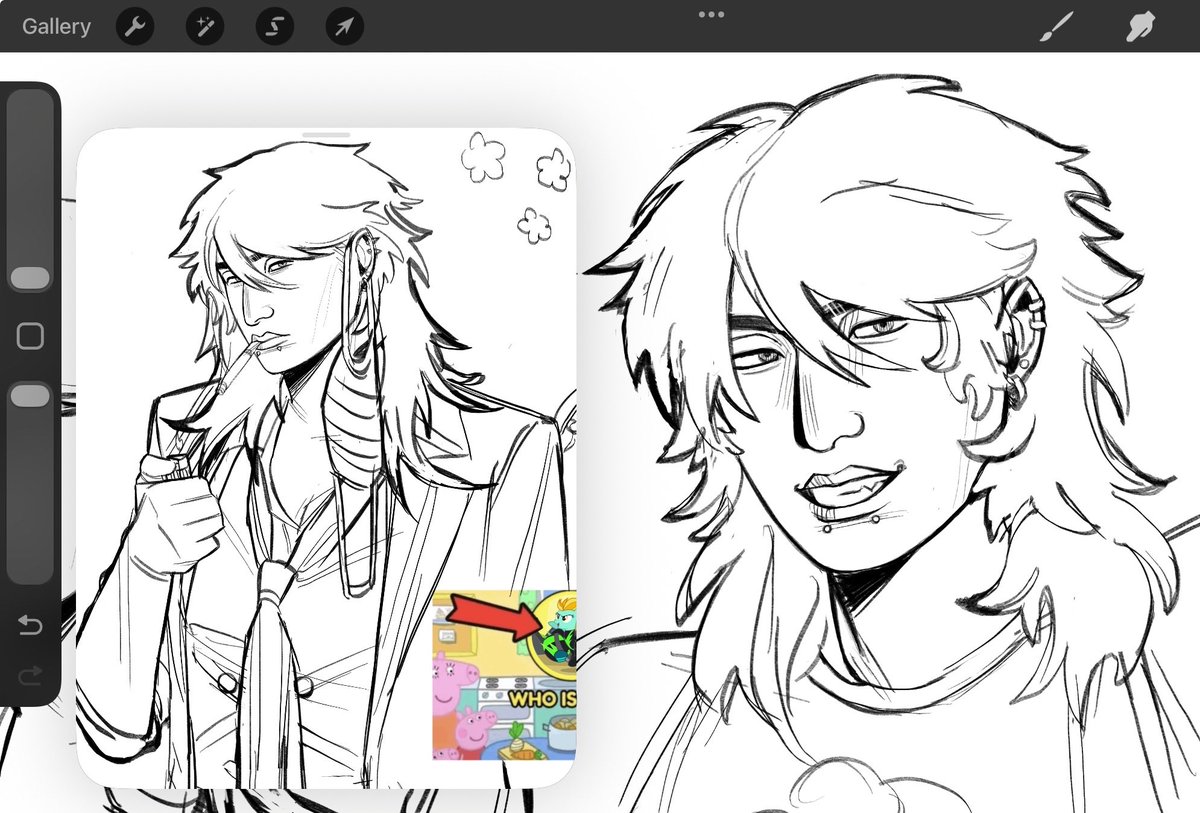
Task: Select the Selection S-shaped tool
Action: coord(274,27)
